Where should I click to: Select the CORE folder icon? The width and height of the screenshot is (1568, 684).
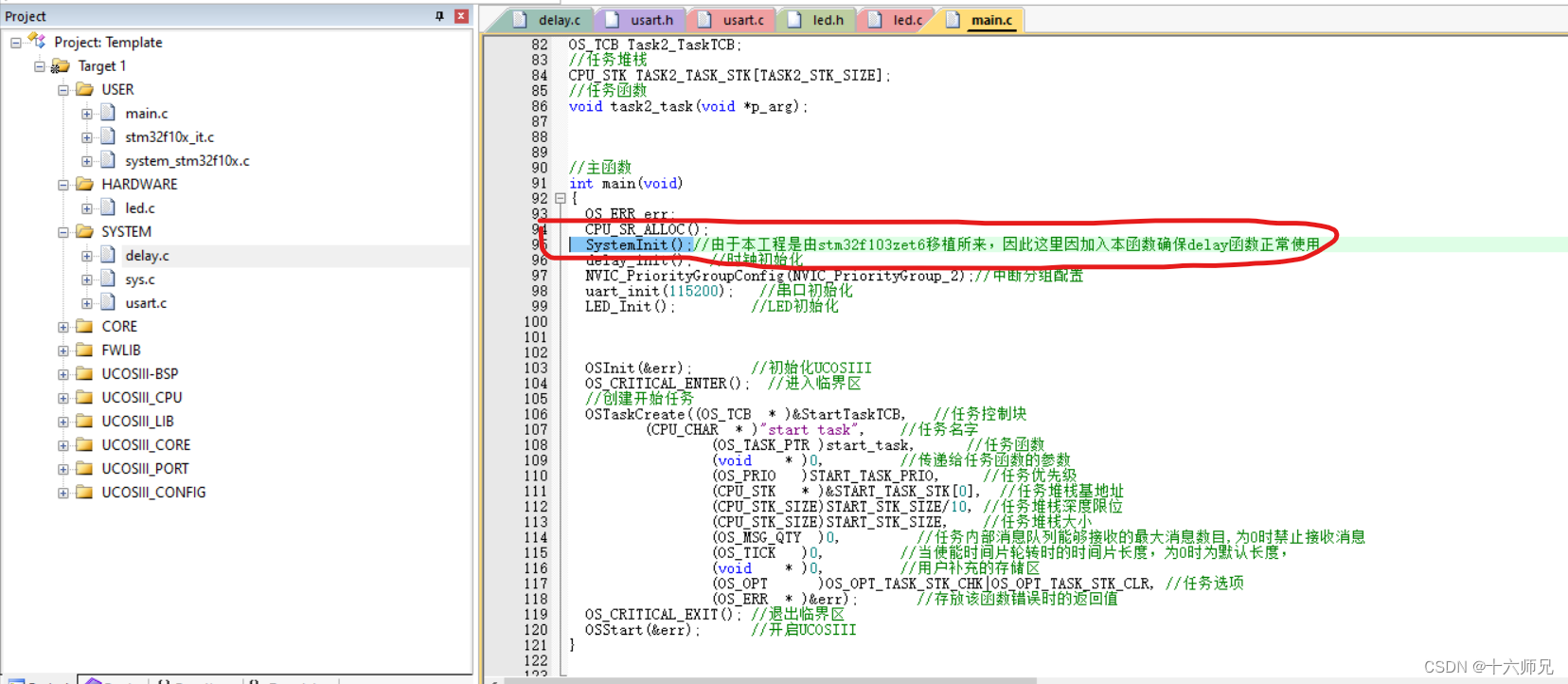tap(84, 326)
